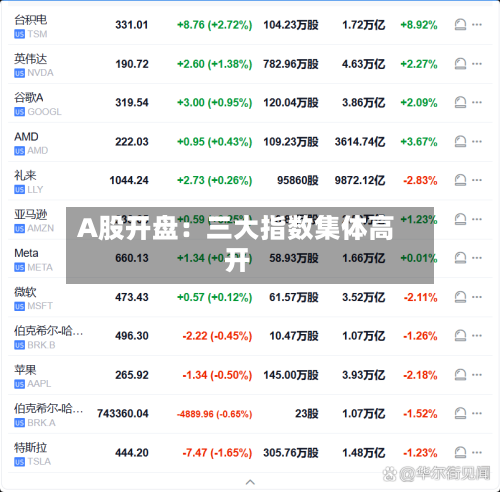Tap the alert bell for BRK.A
Image resolution: width=500 pixels, height=492 pixels.
(460, 413)
